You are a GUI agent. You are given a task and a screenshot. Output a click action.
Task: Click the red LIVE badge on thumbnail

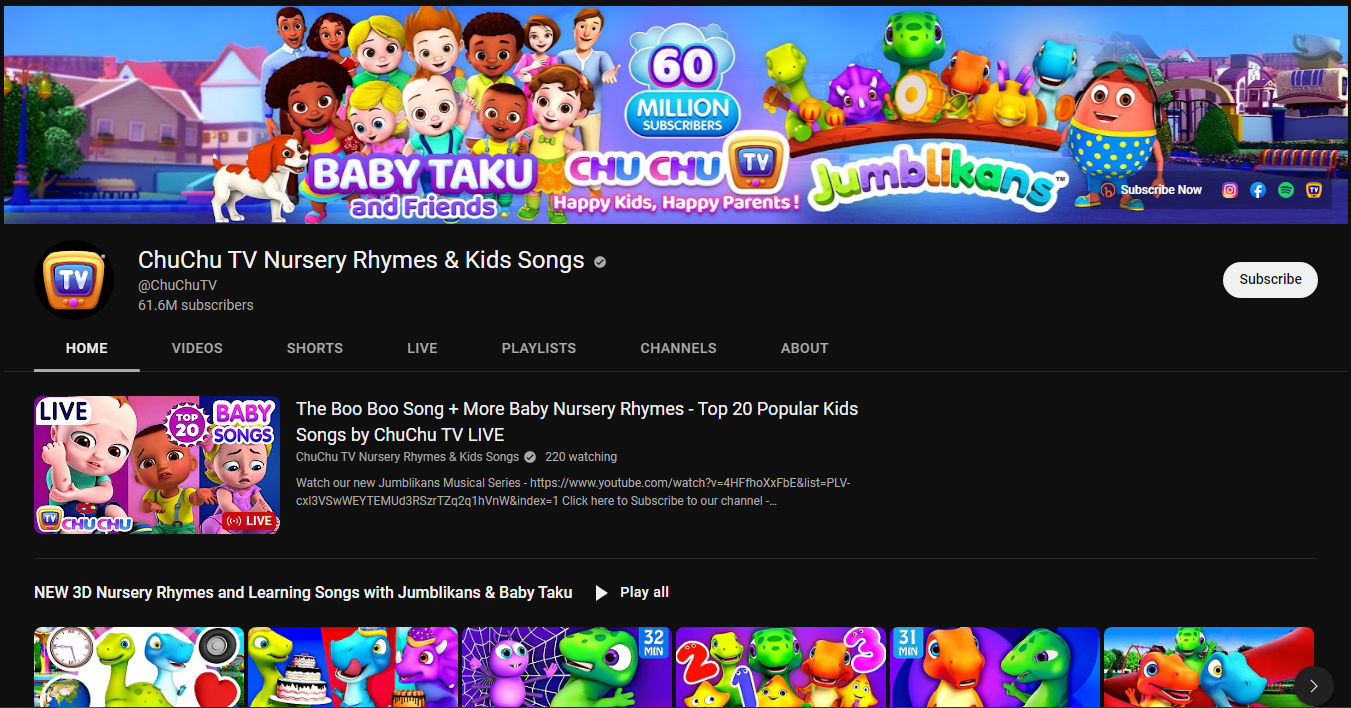pos(249,520)
